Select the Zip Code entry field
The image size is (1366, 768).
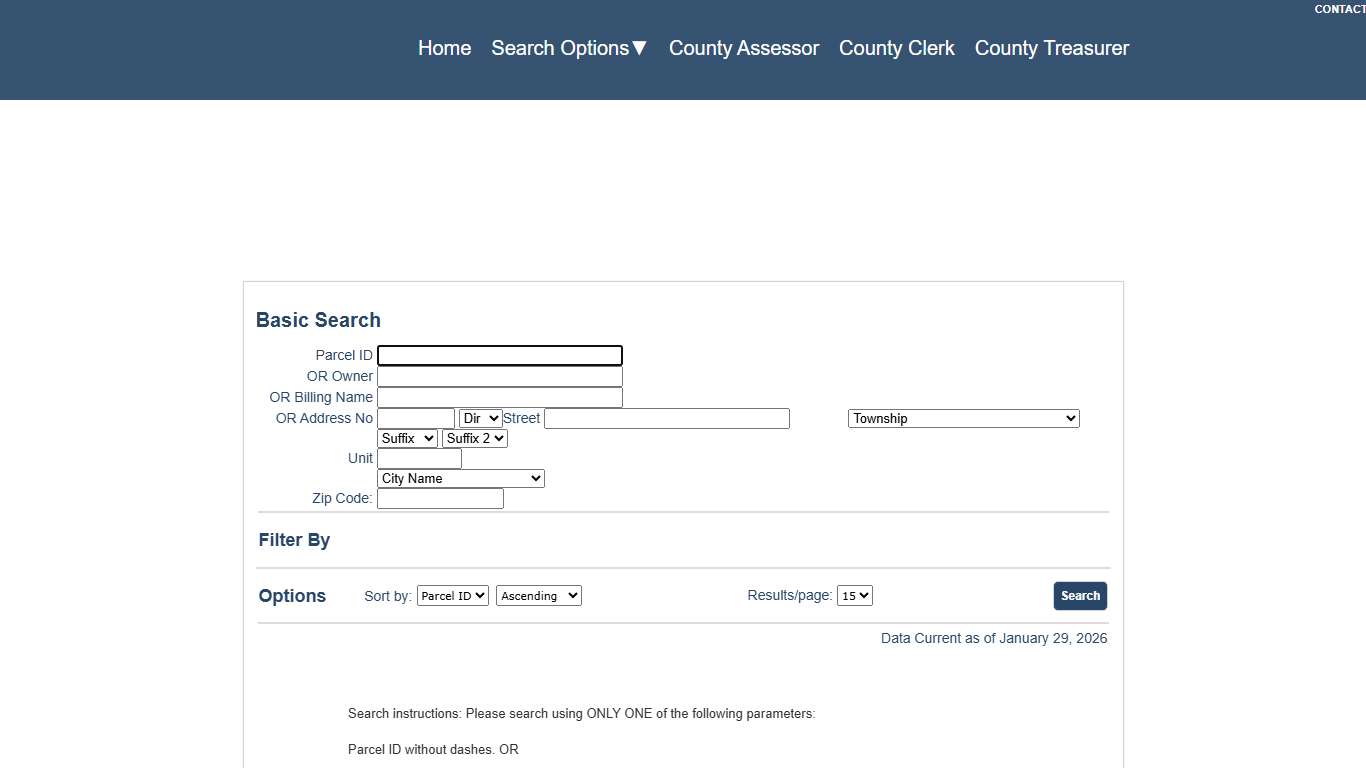[x=440, y=498]
